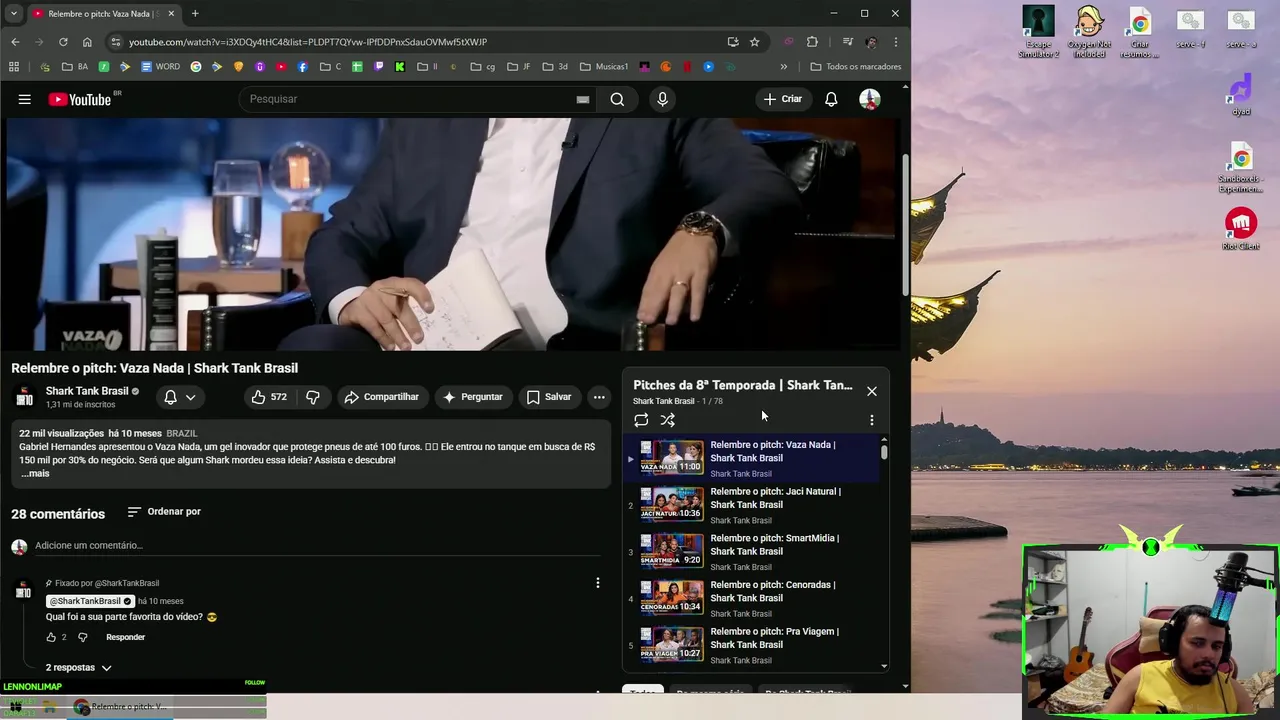The height and width of the screenshot is (720, 1280).
Task: Open the Musicas1 bookmarks folder
Action: (604, 67)
